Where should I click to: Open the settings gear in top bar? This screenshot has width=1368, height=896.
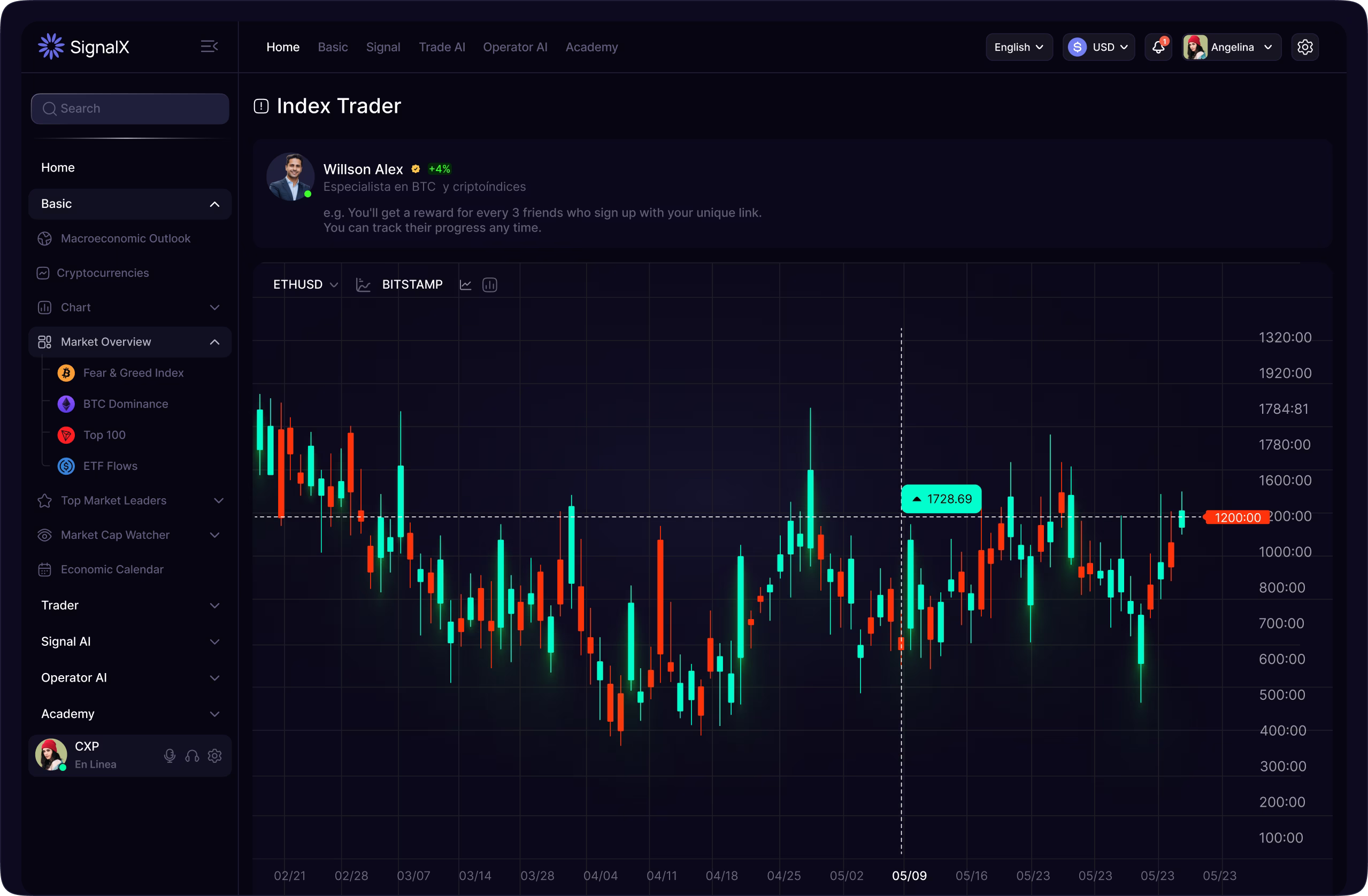coord(1305,47)
